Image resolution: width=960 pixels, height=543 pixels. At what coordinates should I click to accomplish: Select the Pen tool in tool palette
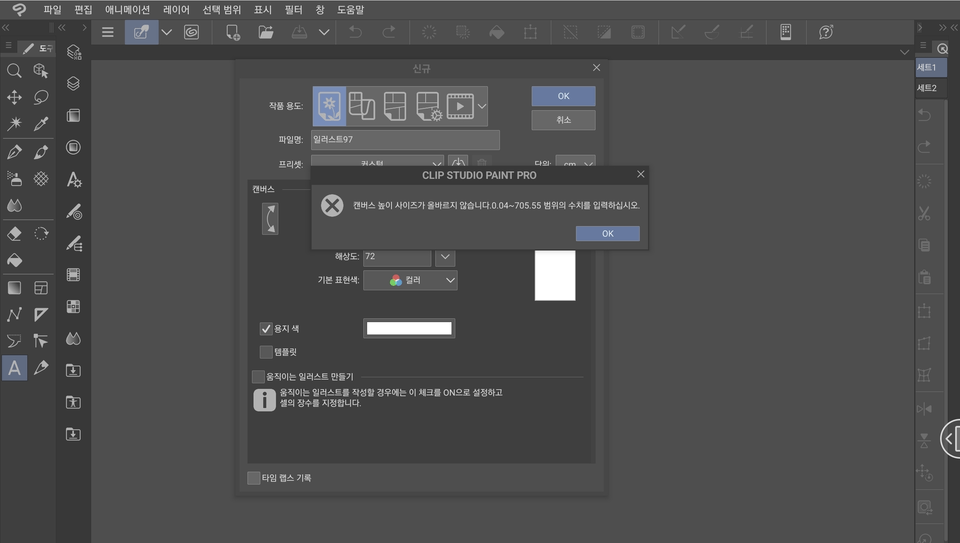pyautogui.click(x=14, y=151)
